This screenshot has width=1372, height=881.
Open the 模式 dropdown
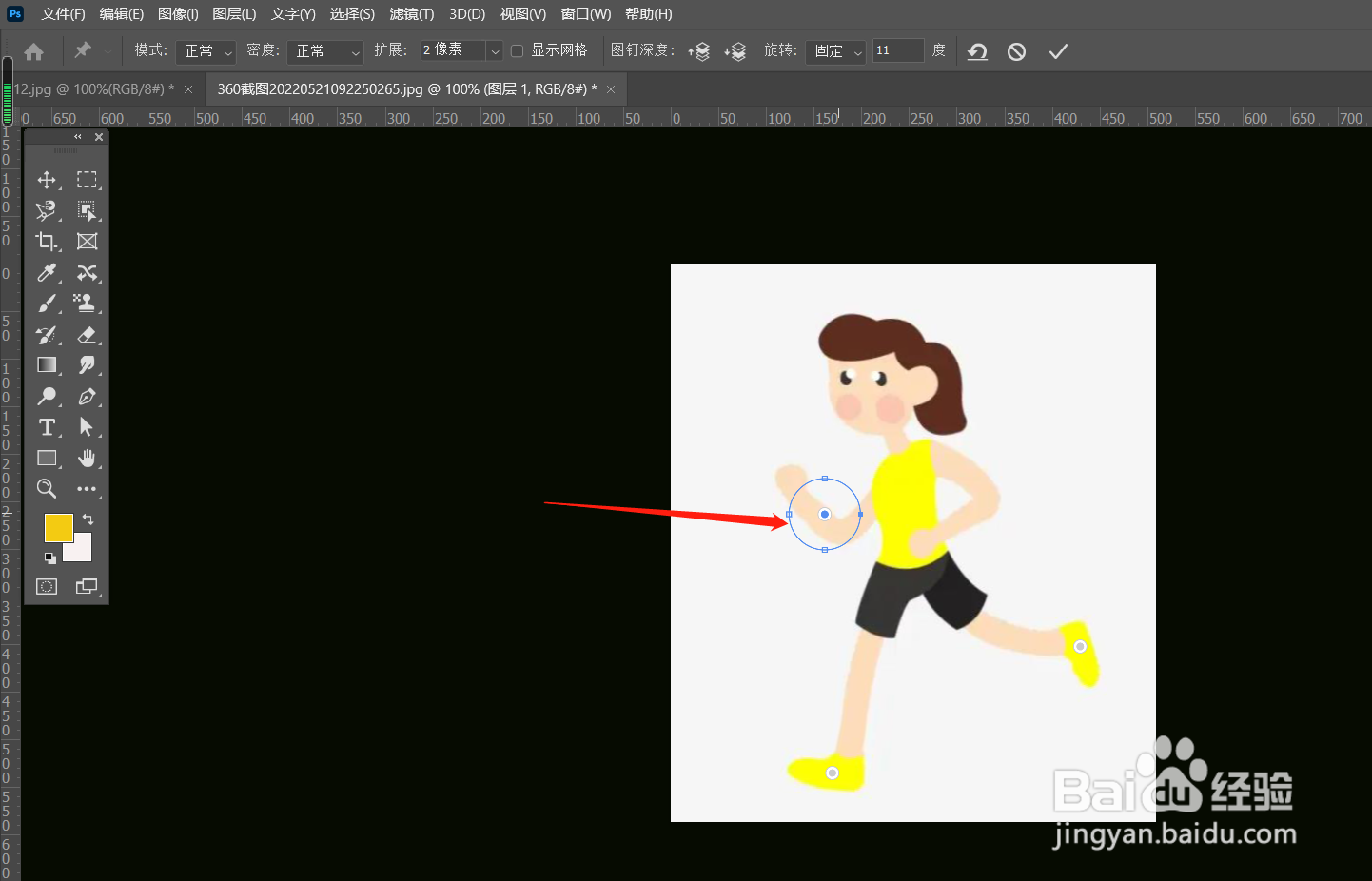(206, 51)
